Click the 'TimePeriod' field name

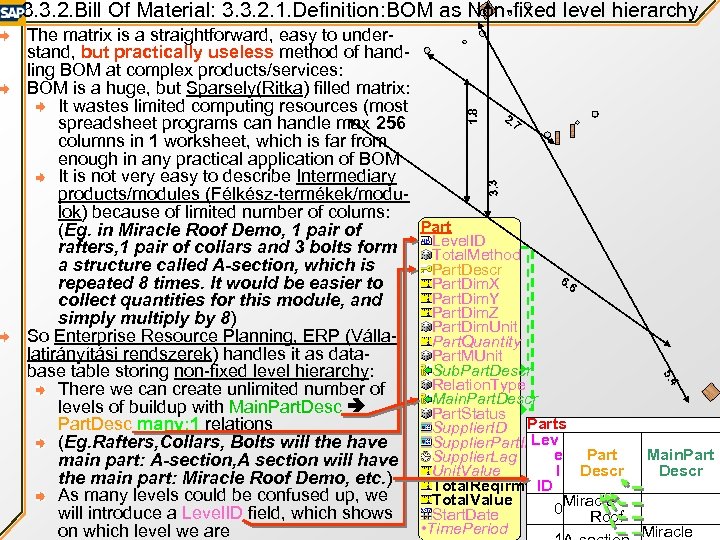pos(468,529)
